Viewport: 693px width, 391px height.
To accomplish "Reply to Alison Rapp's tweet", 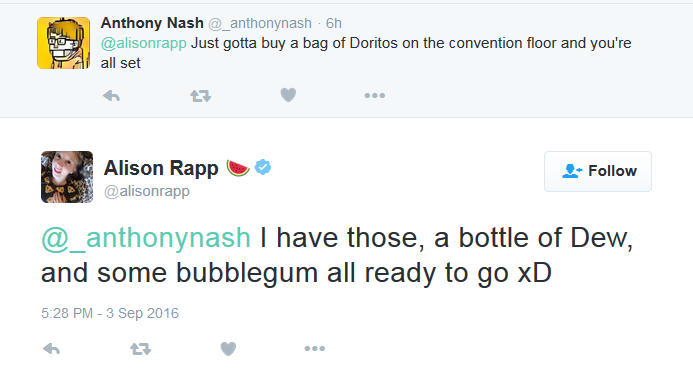I will pyautogui.click(x=51, y=349).
